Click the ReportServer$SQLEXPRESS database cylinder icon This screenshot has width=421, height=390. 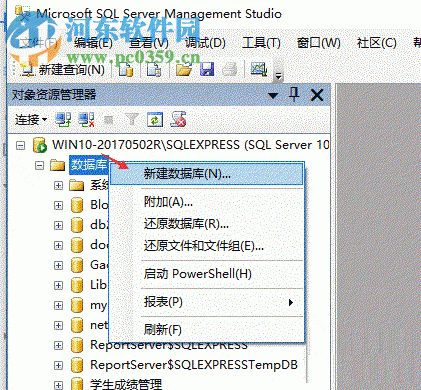77,345
